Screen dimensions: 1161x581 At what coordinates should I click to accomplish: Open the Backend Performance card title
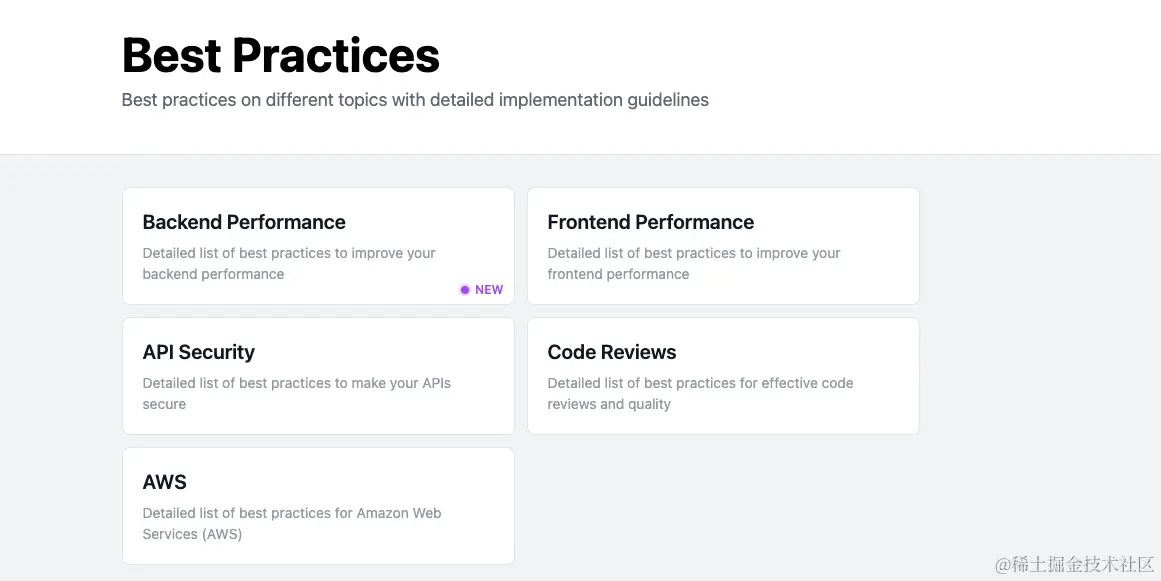tap(244, 222)
